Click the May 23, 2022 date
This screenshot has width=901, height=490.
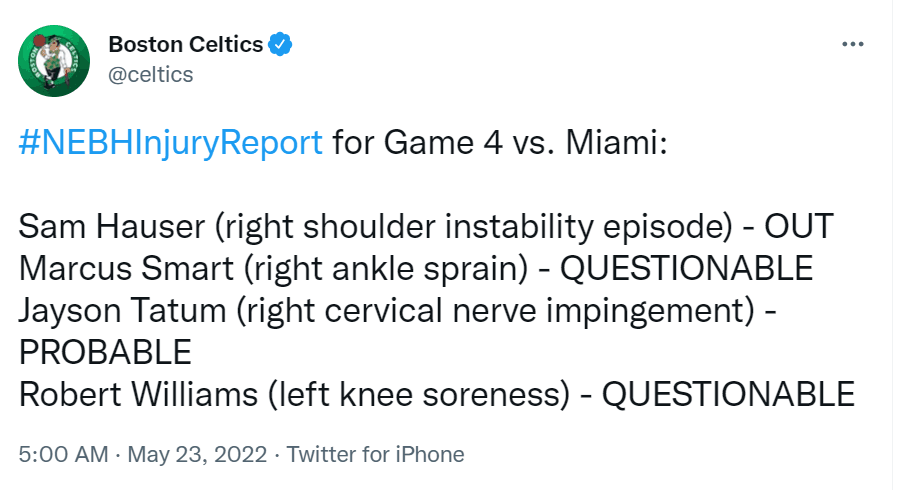click(x=197, y=454)
